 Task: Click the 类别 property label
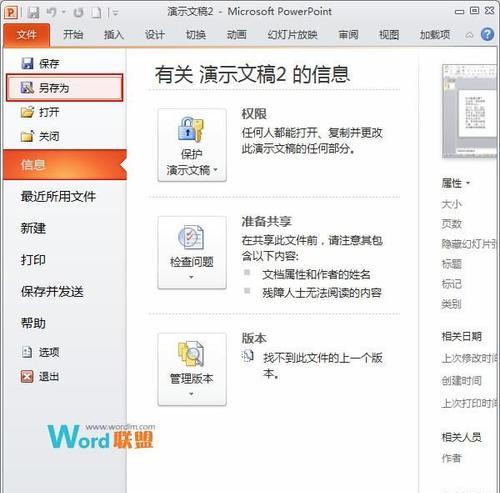point(452,304)
